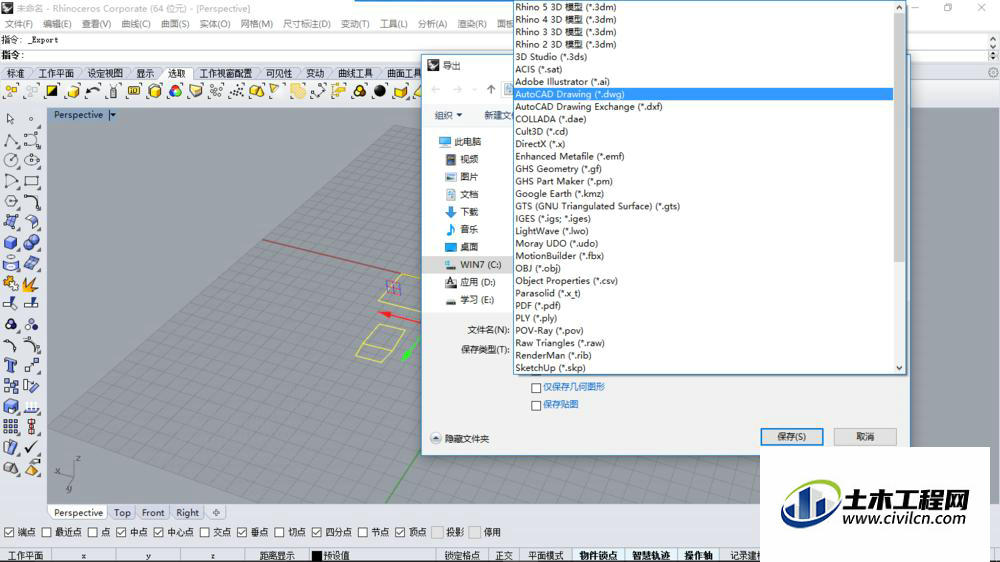This screenshot has height=562, width=1000.
Task: Choose PDF (*.pdf) file type
Action: tap(703, 306)
